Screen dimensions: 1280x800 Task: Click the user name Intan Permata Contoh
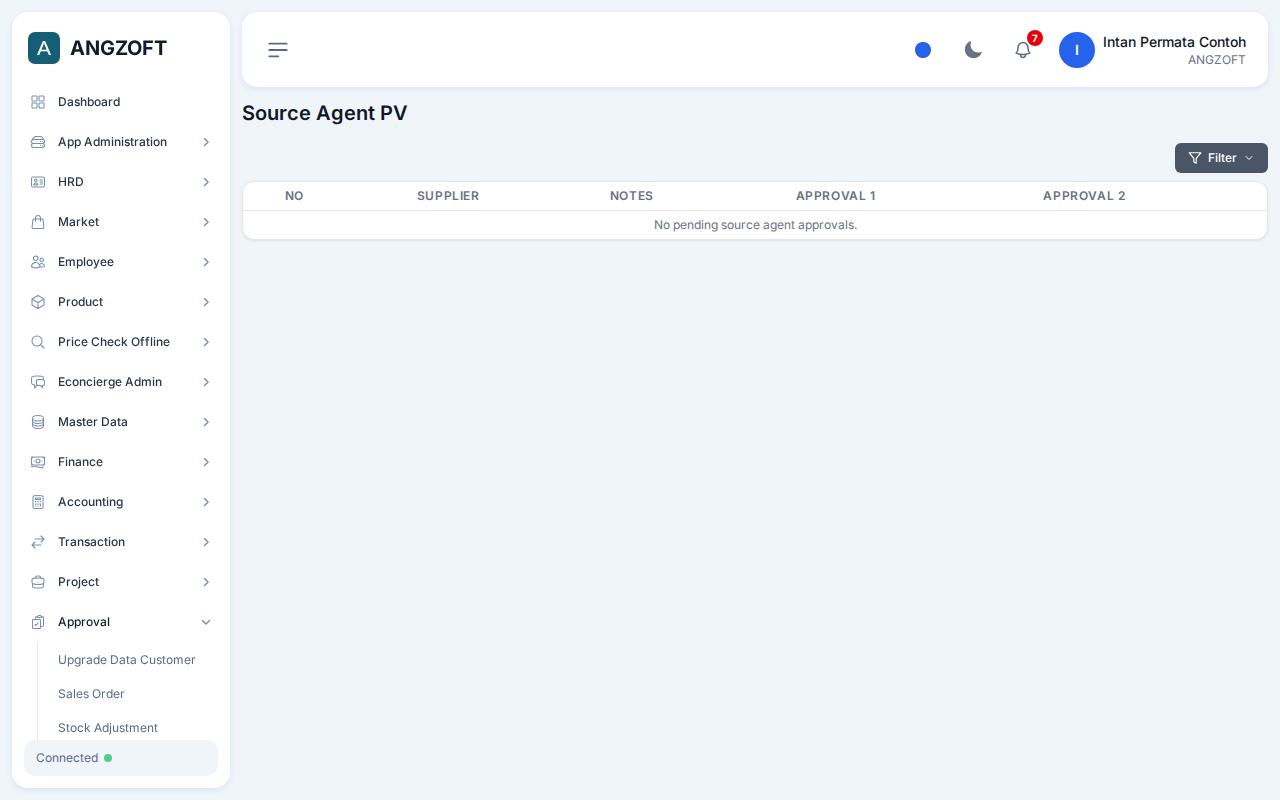[1174, 42]
